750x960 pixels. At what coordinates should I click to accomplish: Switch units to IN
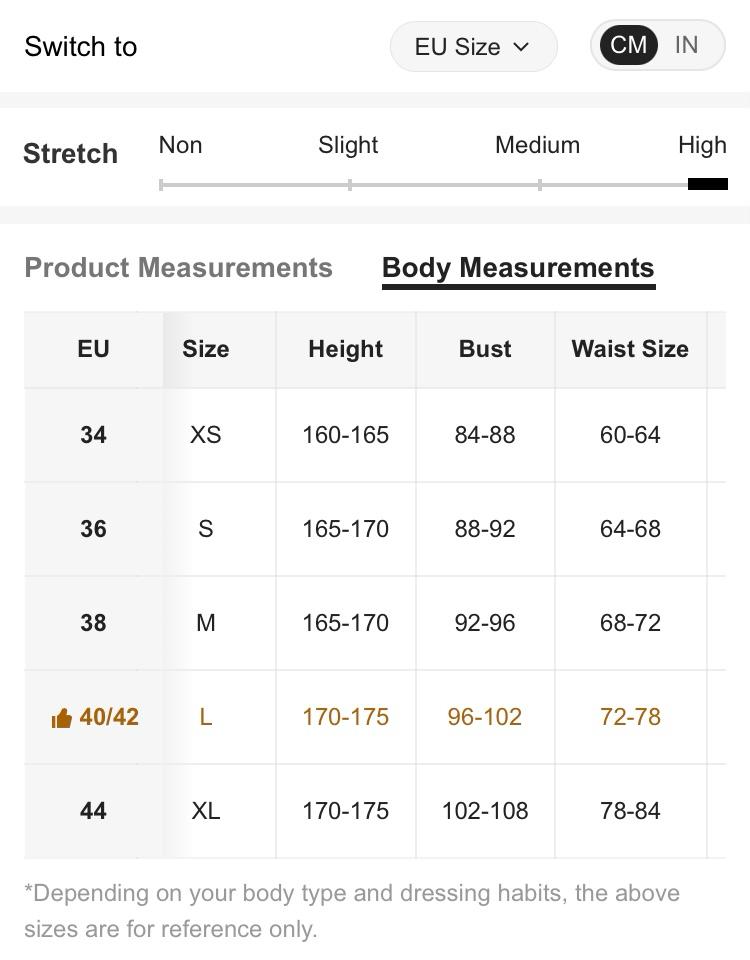[686, 45]
